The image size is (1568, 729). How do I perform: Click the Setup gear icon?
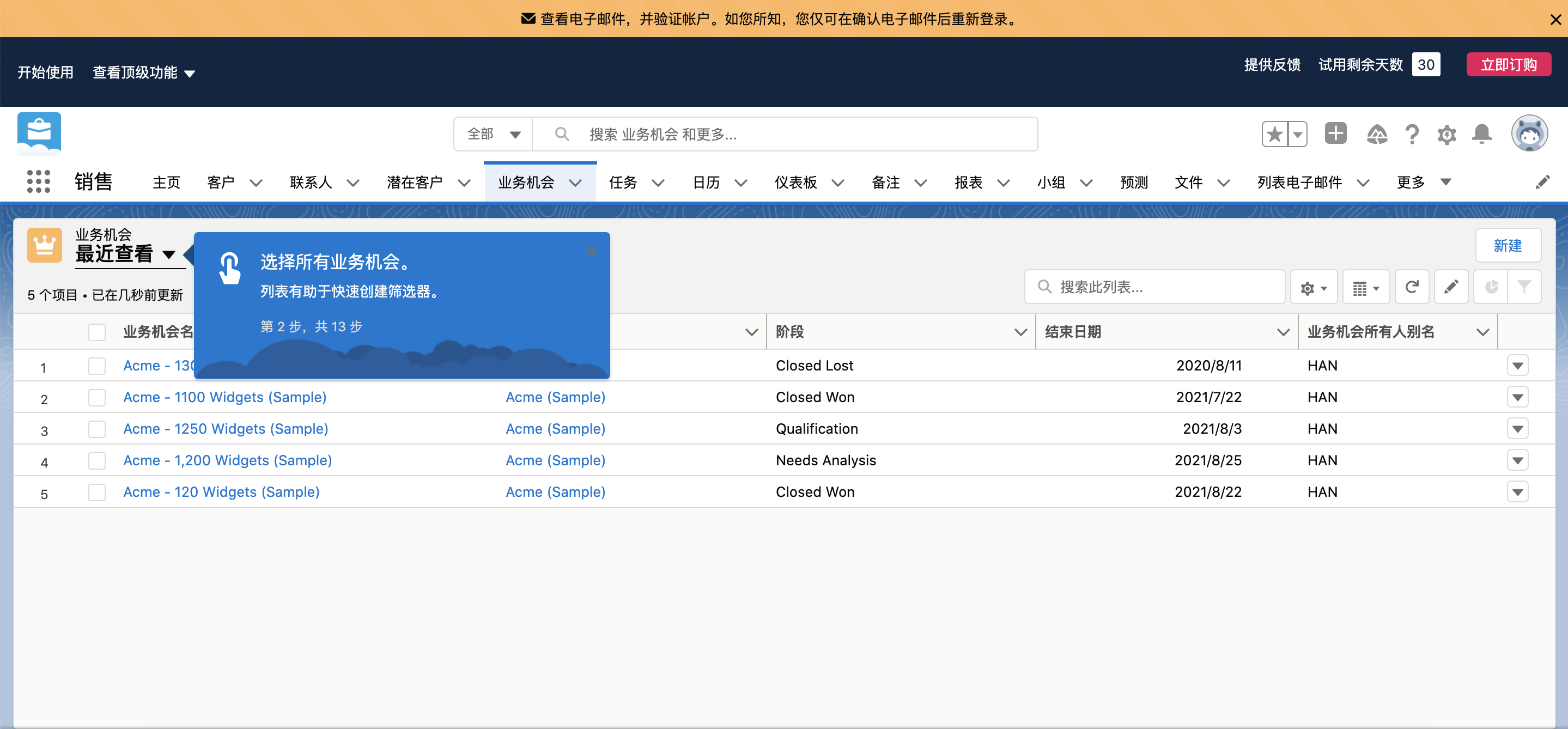pos(1447,134)
